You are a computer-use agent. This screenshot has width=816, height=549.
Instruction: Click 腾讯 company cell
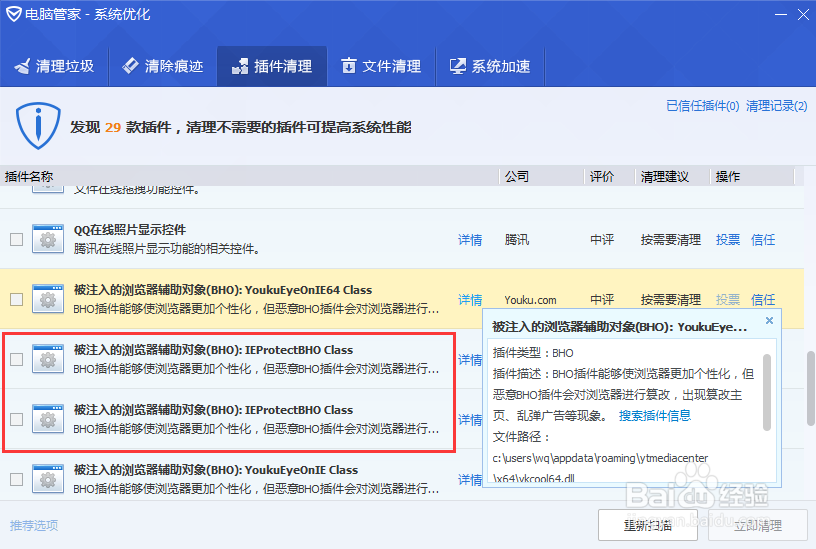tap(517, 240)
